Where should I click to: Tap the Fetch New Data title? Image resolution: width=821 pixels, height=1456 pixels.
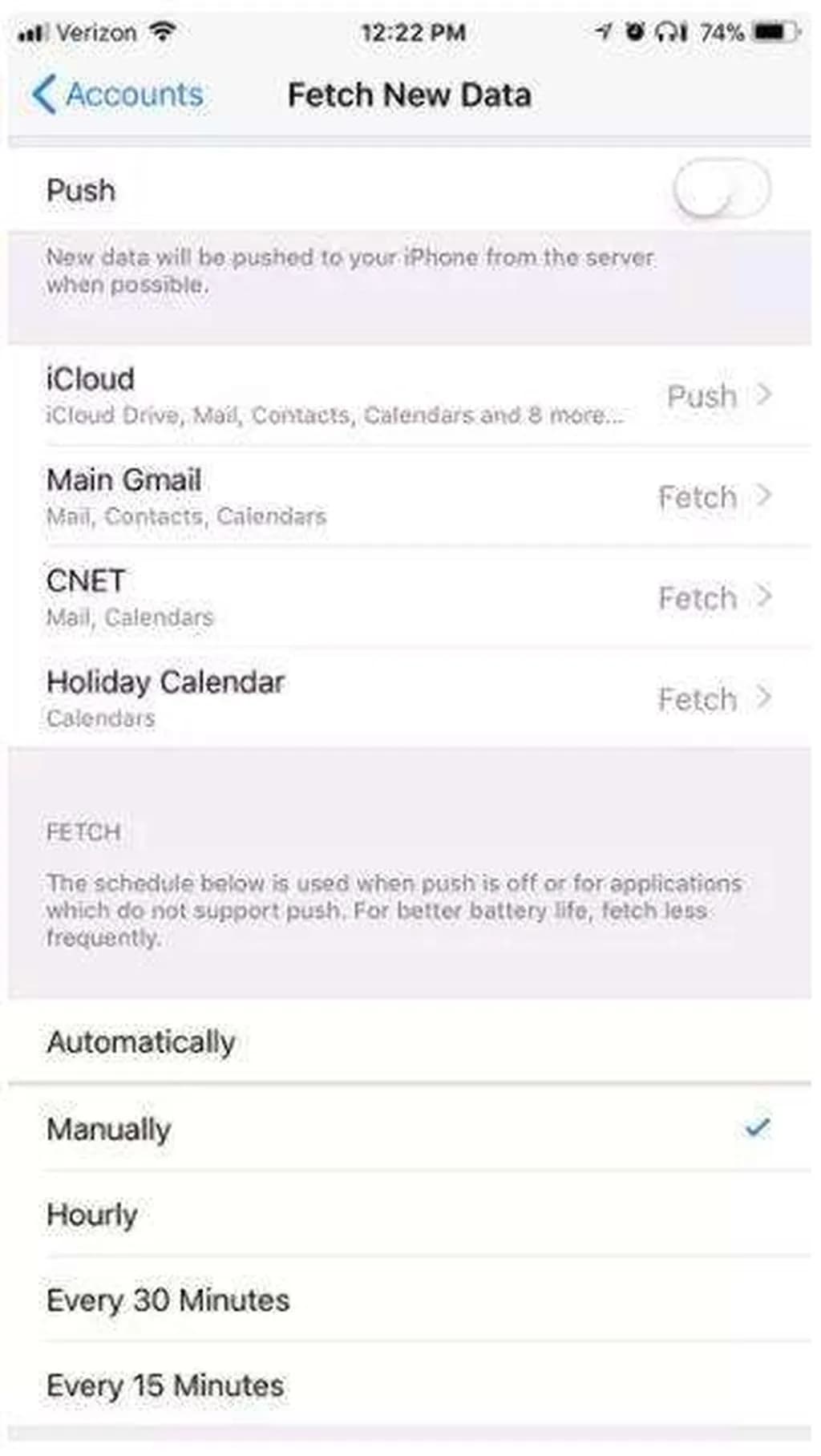409,95
